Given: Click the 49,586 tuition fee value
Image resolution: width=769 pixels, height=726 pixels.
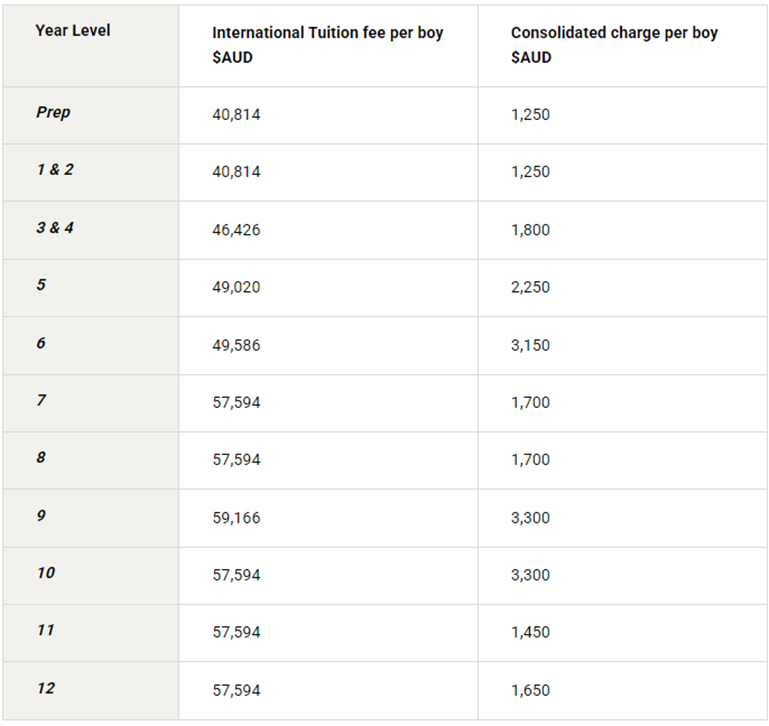Looking at the screenshot, I should click(x=236, y=345).
